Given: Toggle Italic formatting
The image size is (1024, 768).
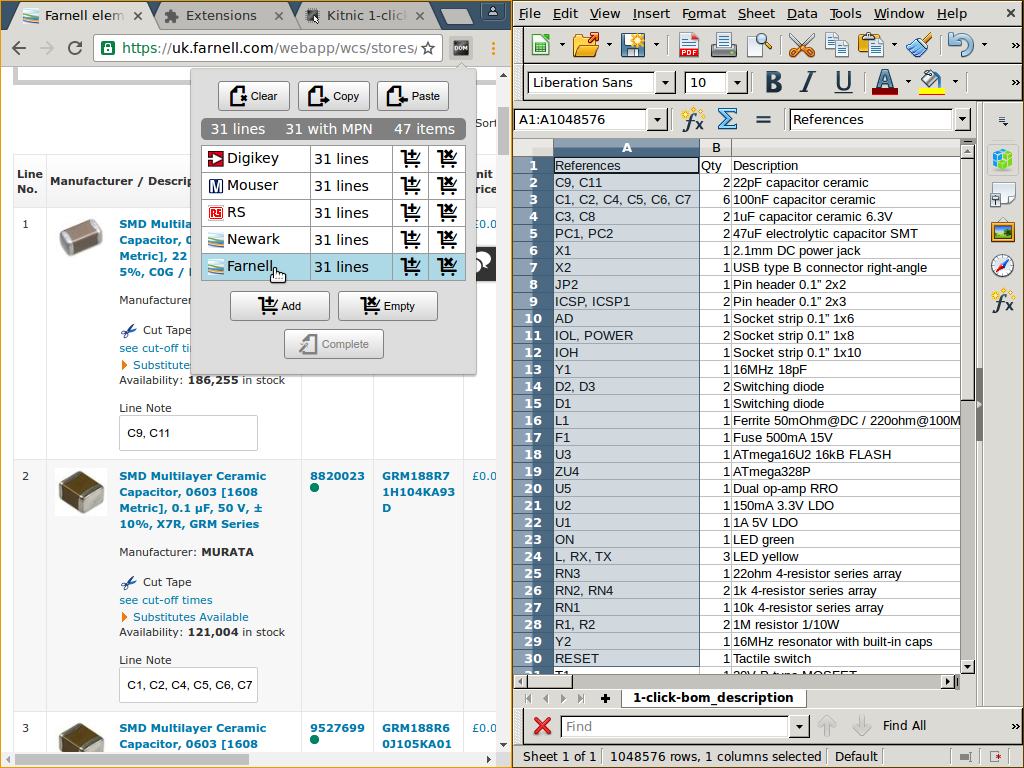Looking at the screenshot, I should coord(808,82).
